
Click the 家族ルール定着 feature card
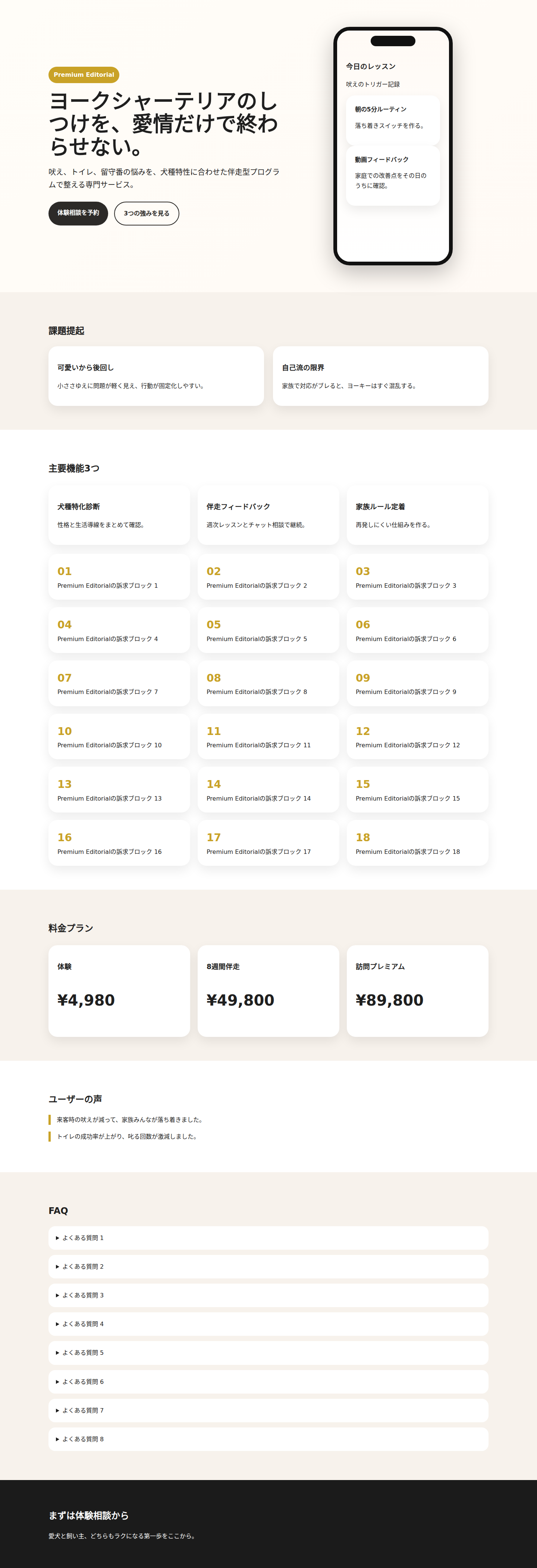pyautogui.click(x=417, y=515)
